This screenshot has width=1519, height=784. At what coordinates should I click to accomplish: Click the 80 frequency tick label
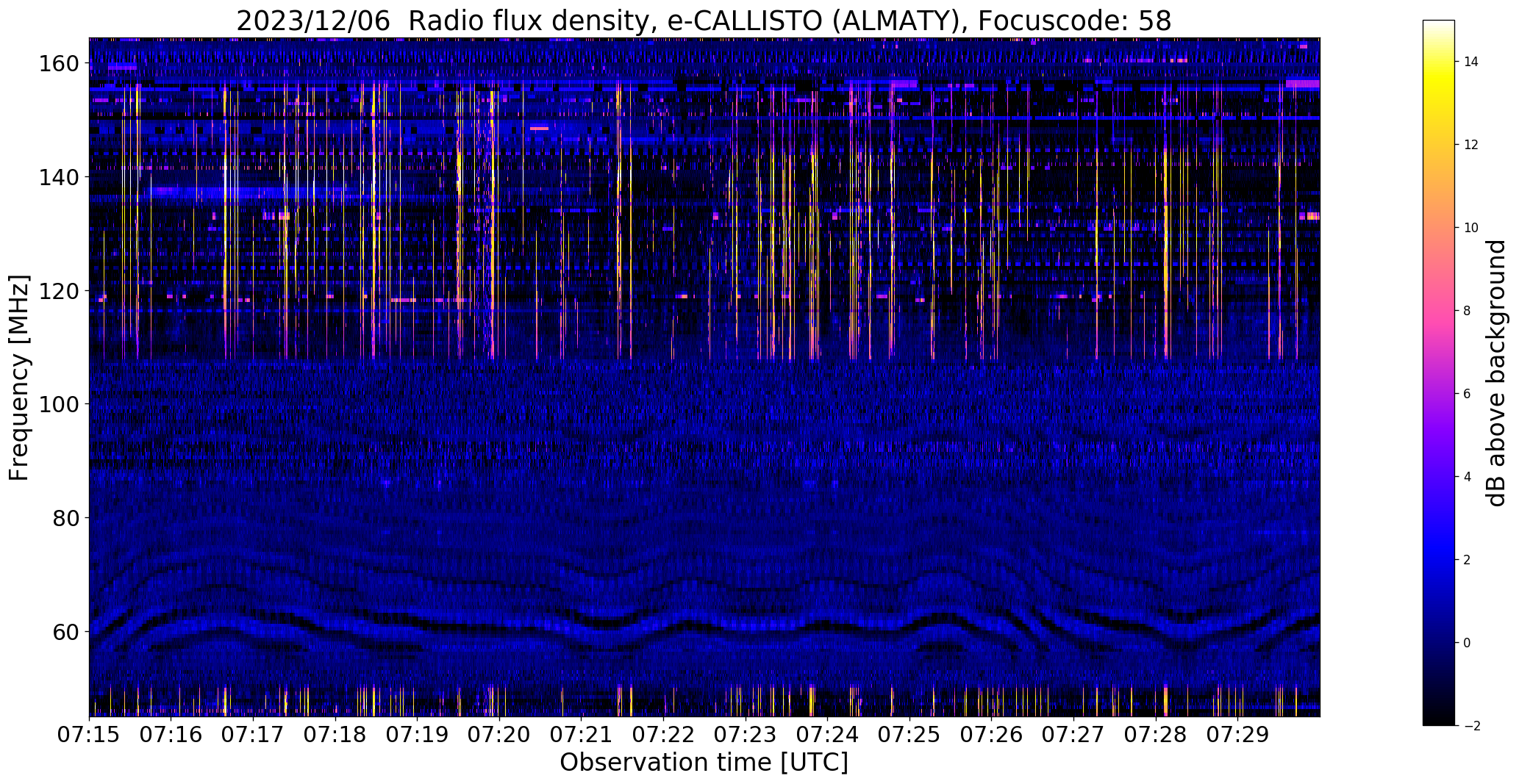click(x=66, y=518)
